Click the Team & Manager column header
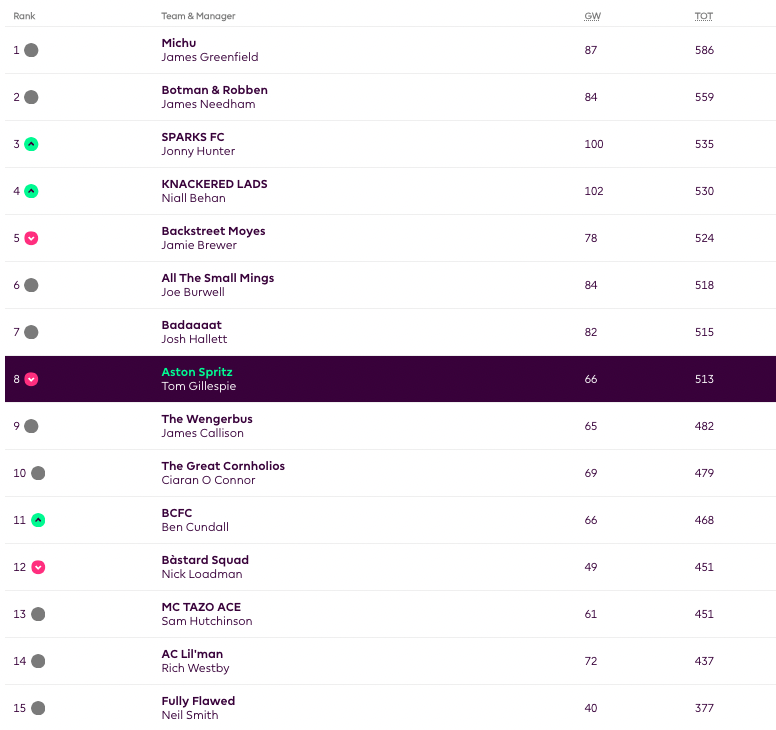Screen dimensions: 776x730 tap(198, 16)
